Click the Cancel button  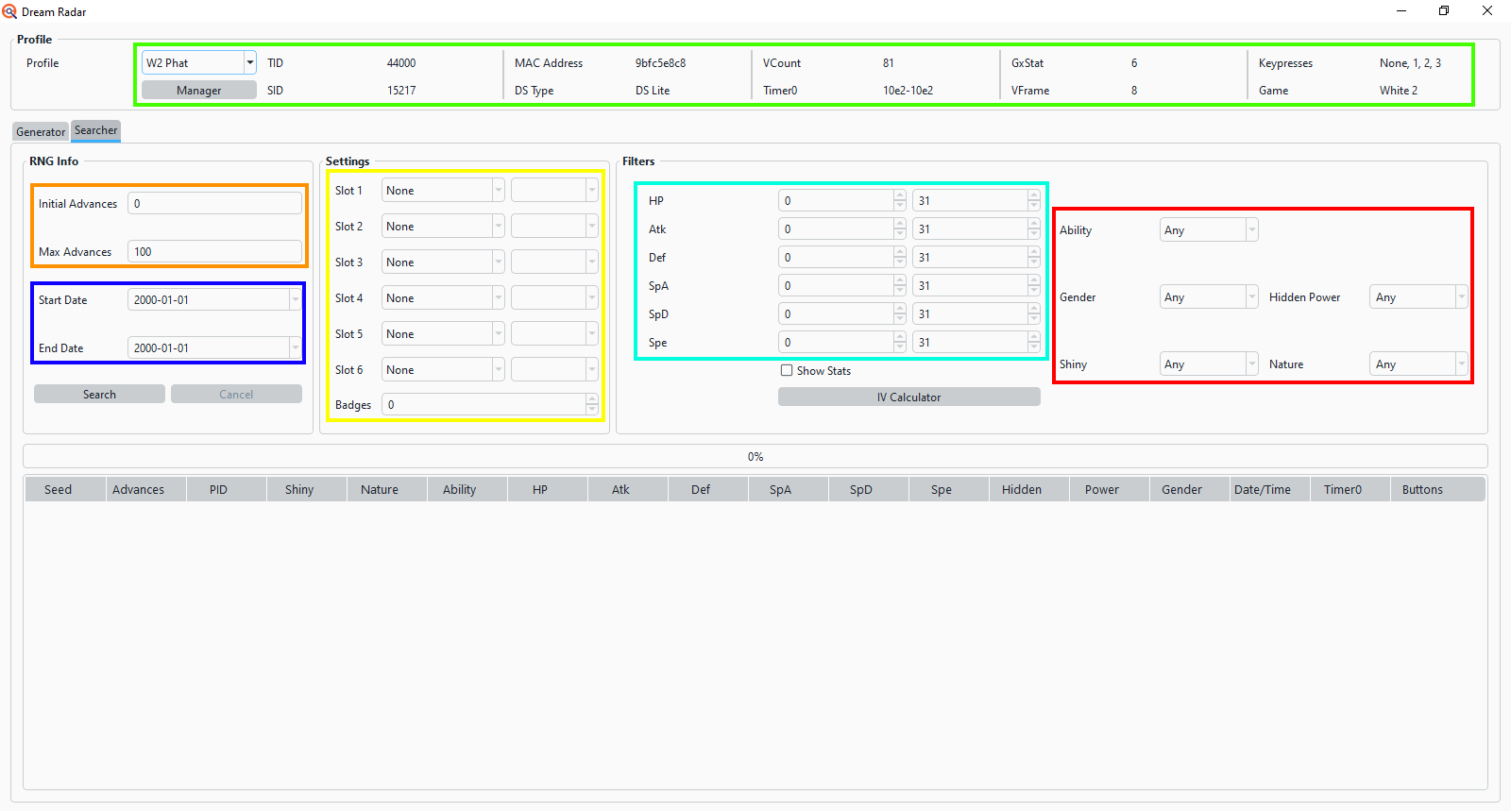236,395
